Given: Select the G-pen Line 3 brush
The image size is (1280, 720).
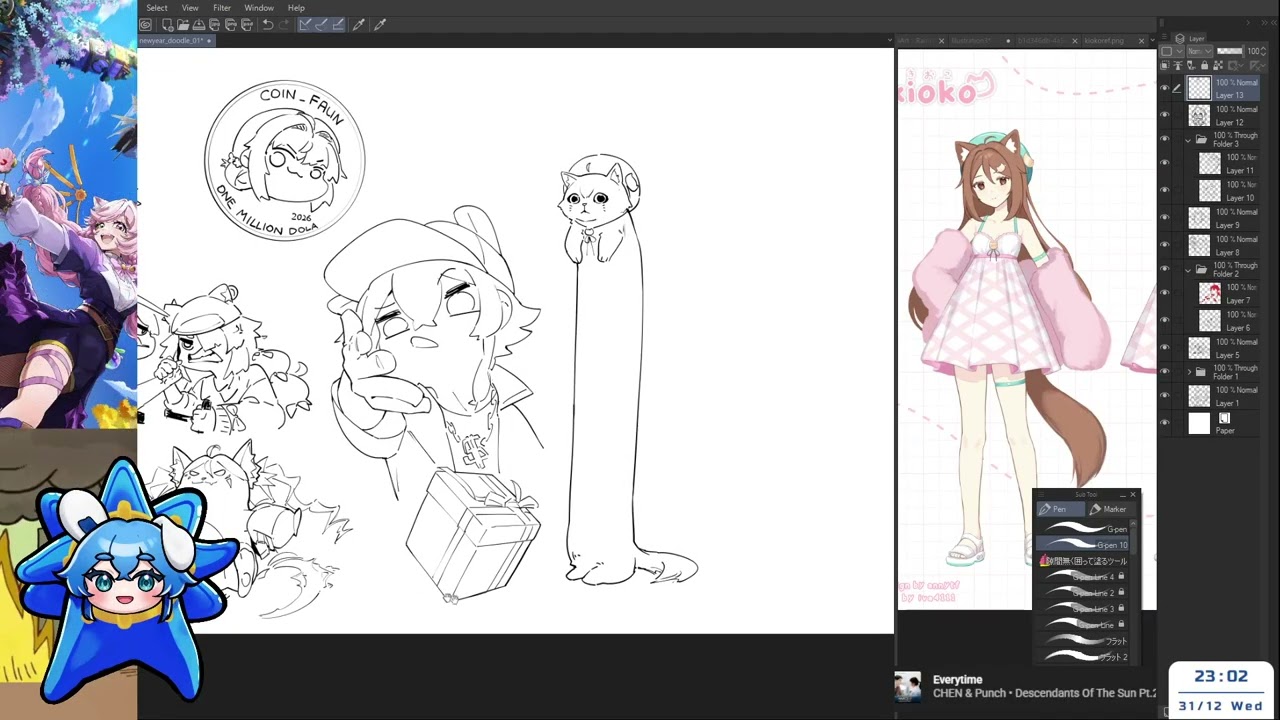Looking at the screenshot, I should click(x=1084, y=608).
